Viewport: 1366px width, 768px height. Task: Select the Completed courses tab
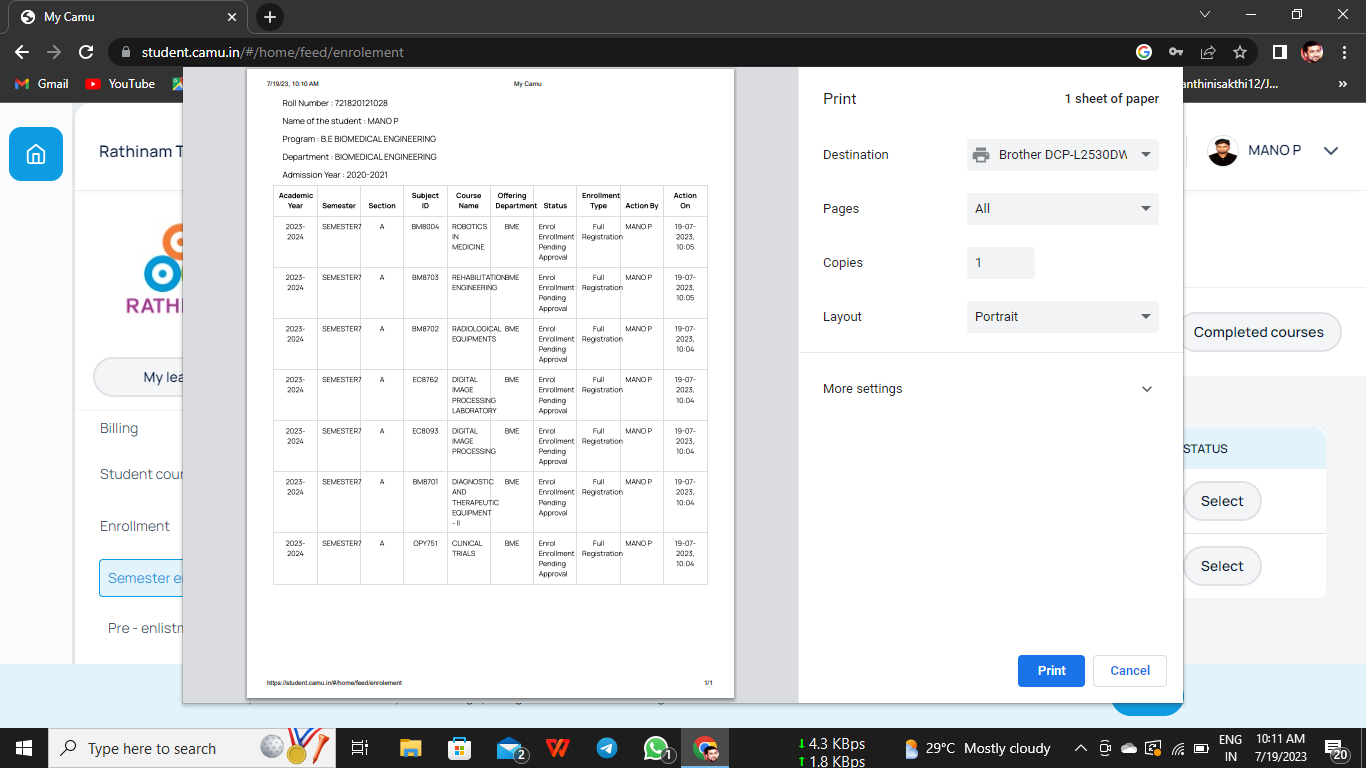pyautogui.click(x=1258, y=332)
